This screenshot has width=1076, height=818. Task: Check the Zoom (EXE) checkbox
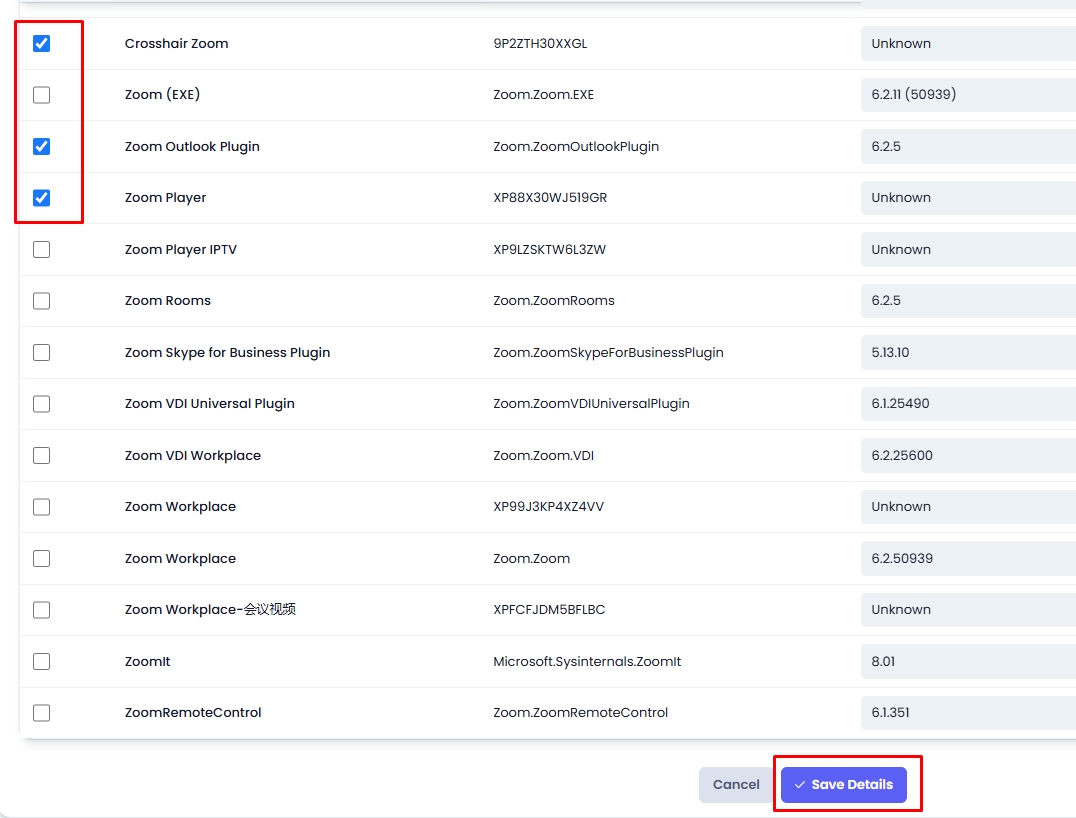click(42, 95)
